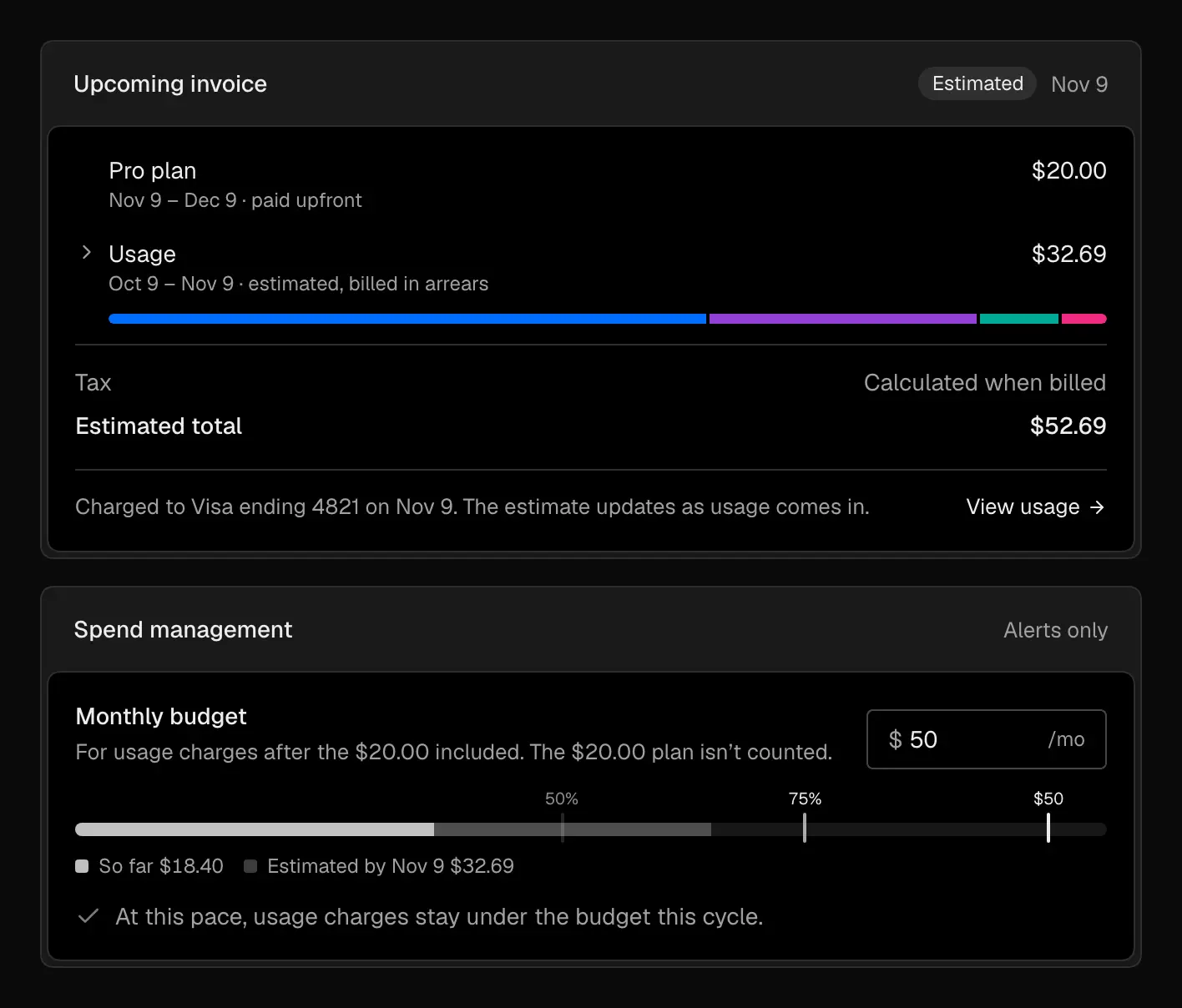Click the $20.00 Pro plan amount
The image size is (1182, 1008).
tap(1069, 170)
